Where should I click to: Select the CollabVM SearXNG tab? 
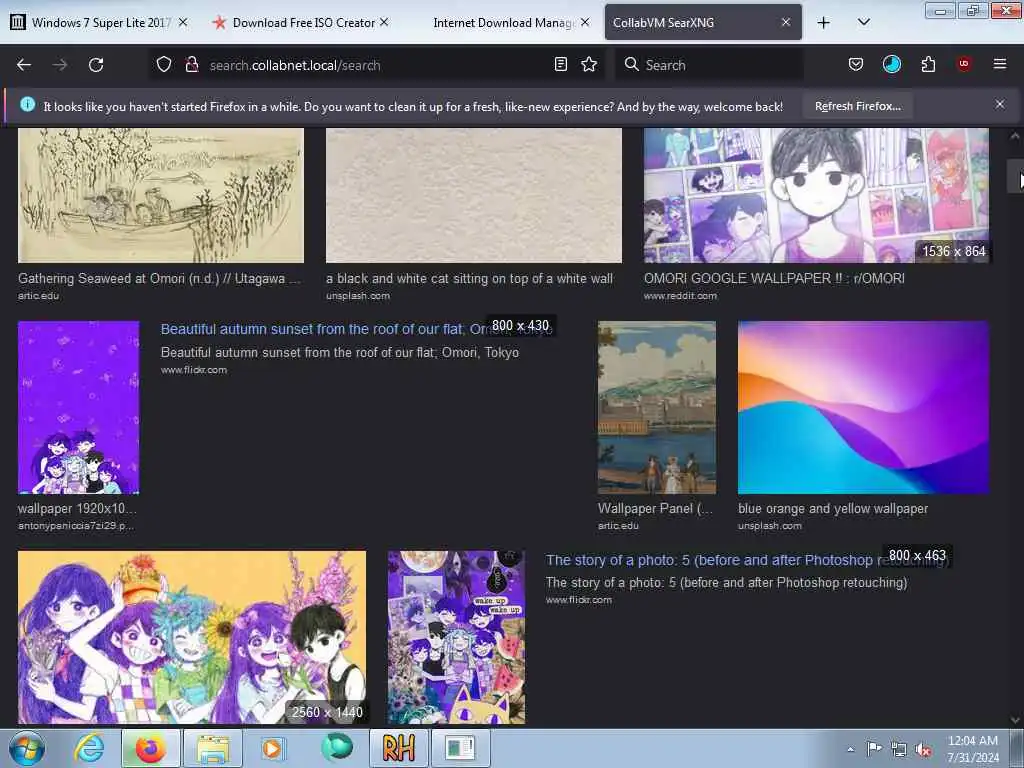[703, 23]
